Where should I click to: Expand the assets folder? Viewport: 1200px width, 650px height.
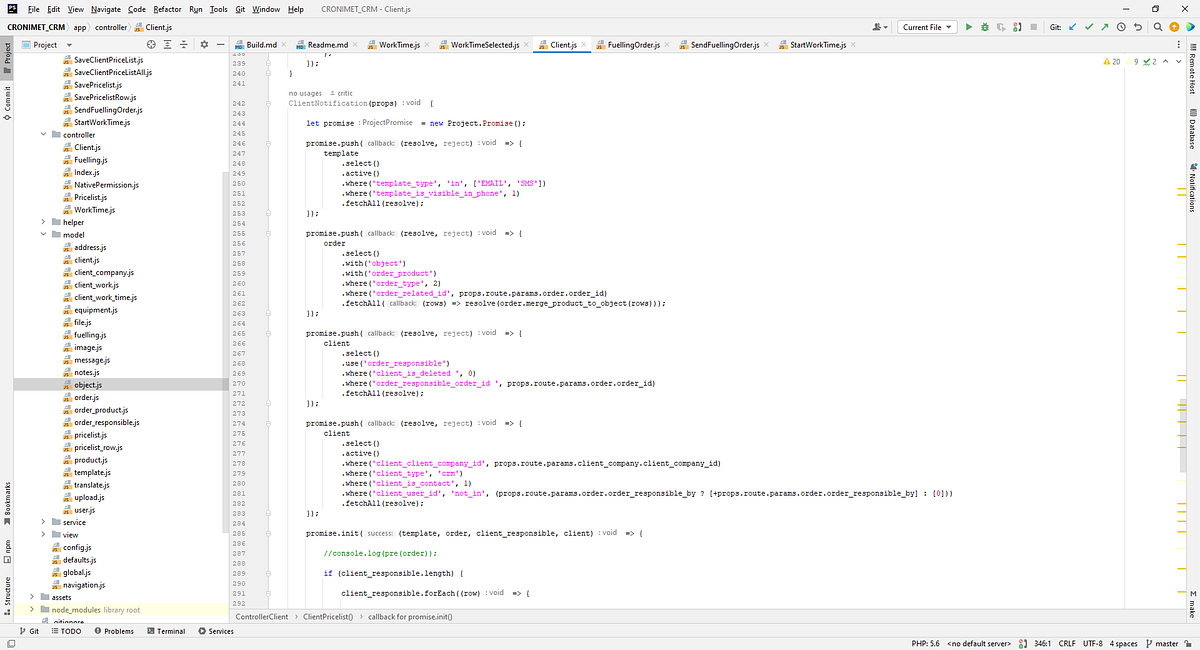coord(32,597)
